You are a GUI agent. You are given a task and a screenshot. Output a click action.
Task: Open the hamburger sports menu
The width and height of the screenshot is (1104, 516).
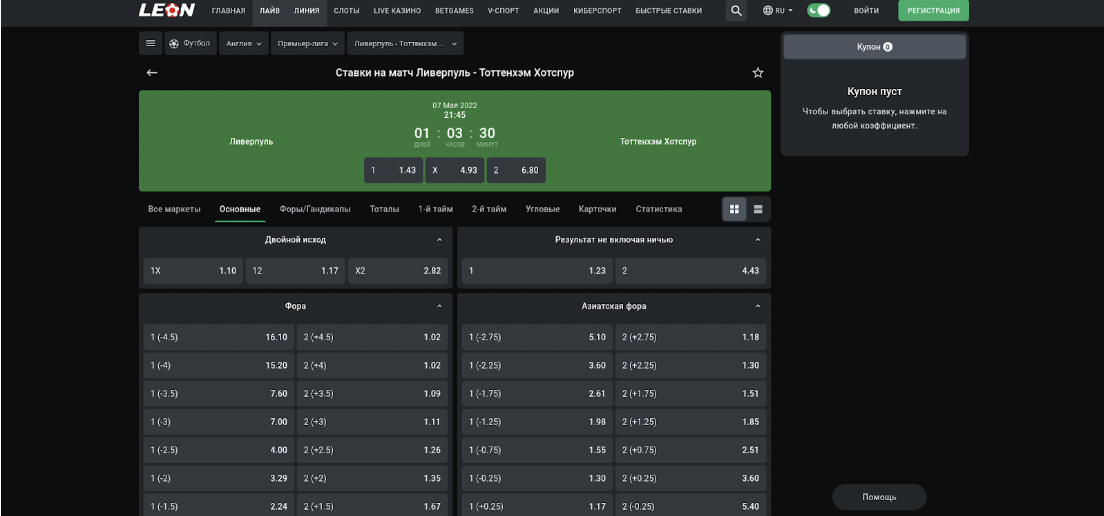[150, 43]
